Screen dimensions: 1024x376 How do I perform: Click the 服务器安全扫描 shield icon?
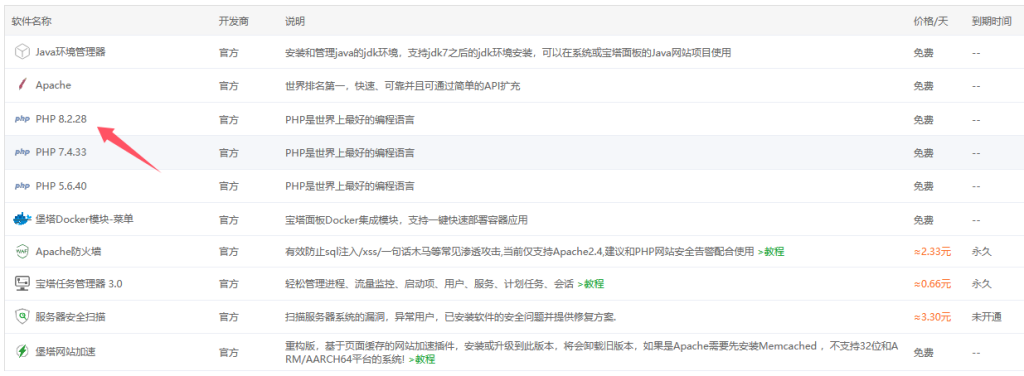point(22,317)
